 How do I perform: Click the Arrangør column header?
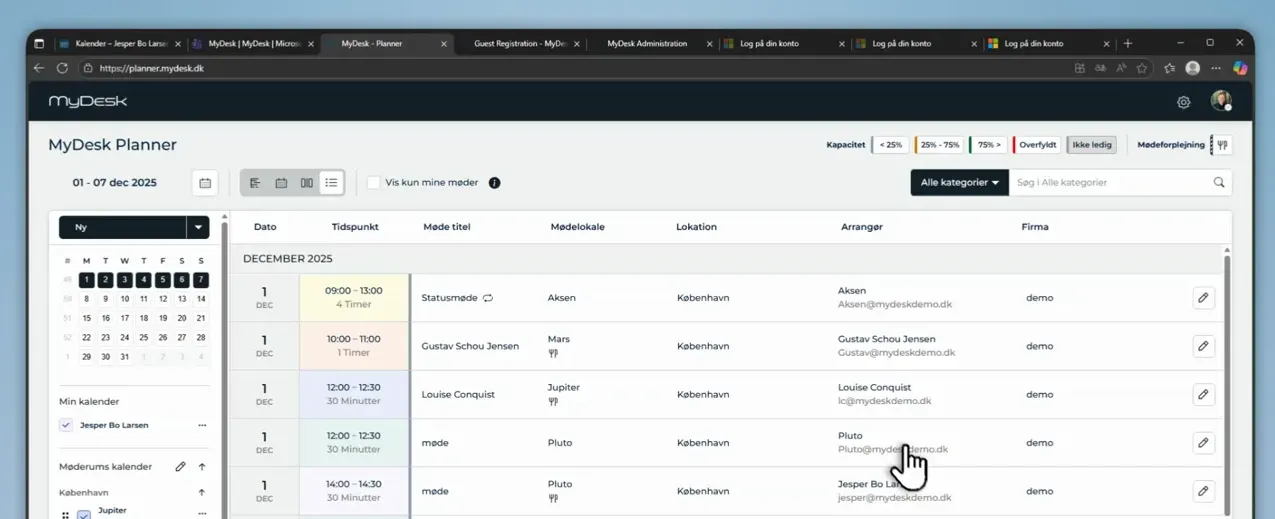862,227
